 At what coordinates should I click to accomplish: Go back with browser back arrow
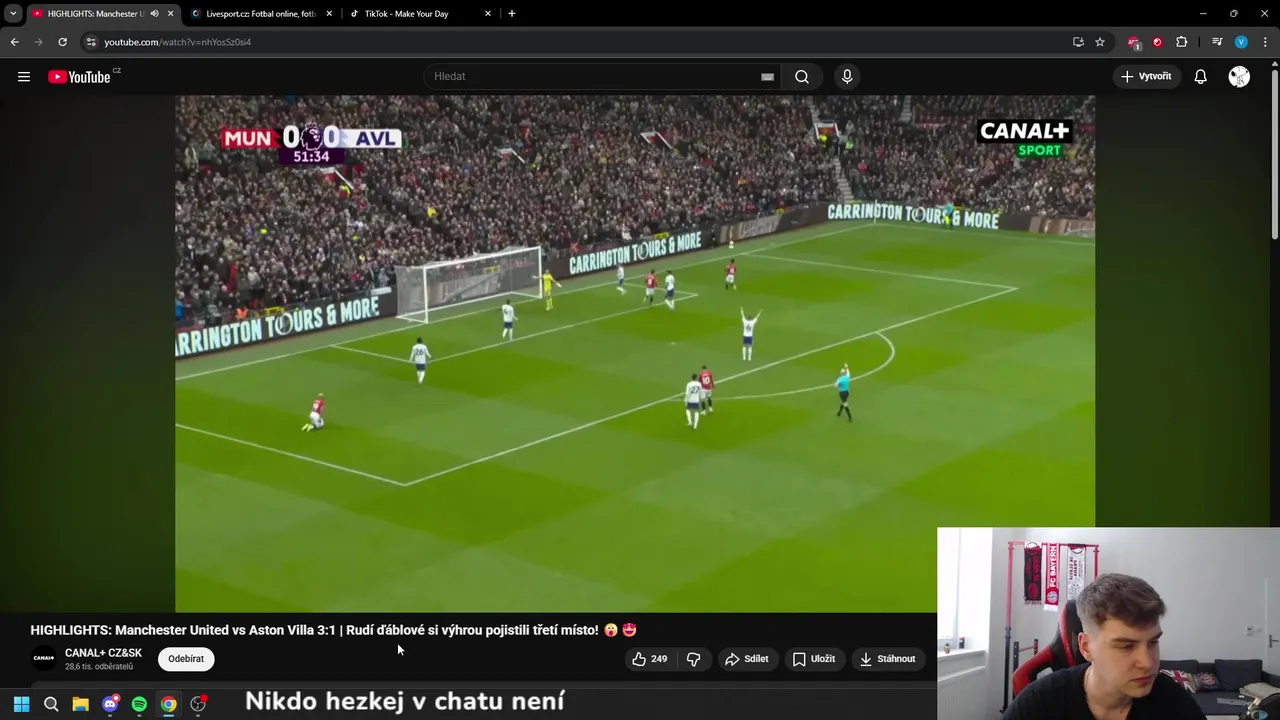[14, 42]
